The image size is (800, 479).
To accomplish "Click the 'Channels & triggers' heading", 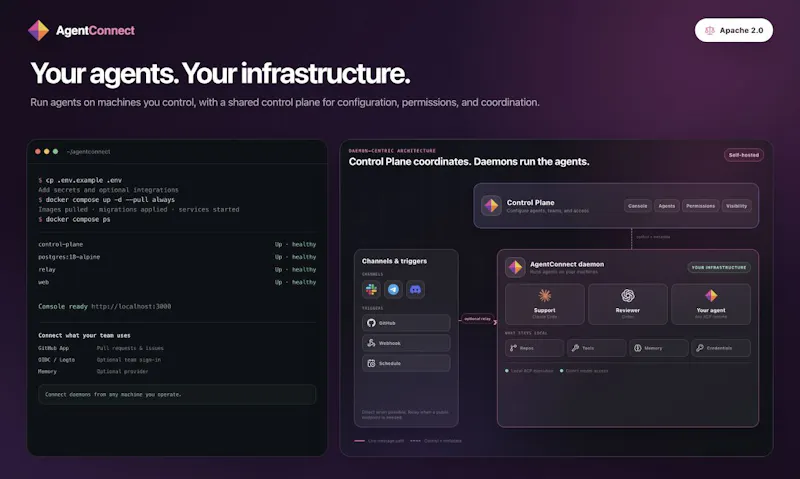I will [394, 261].
